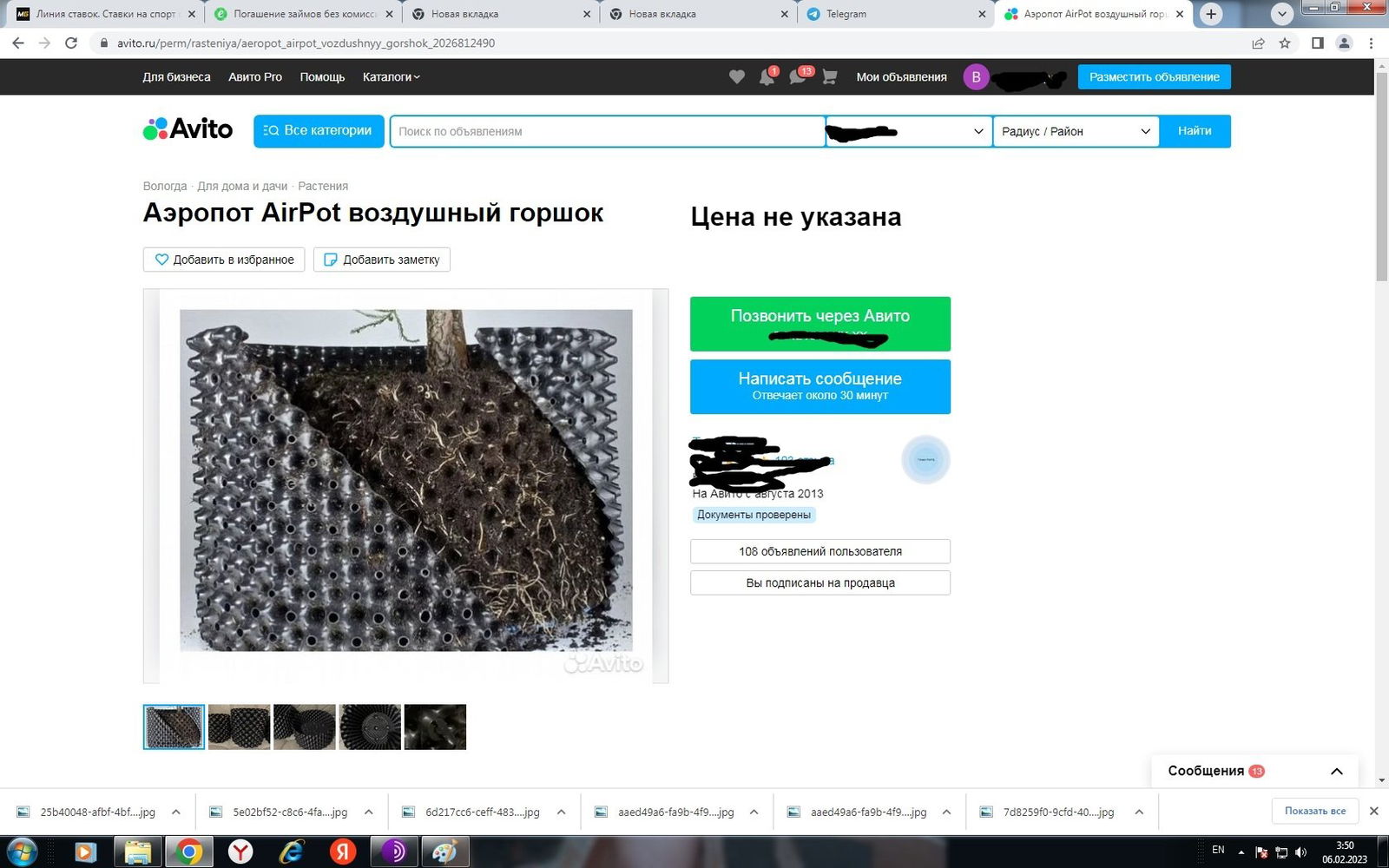
Task: Open the Авито Pro menu item
Action: [255, 77]
